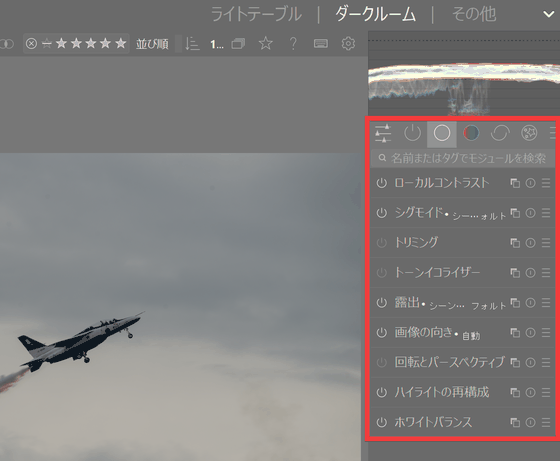Open the view switcher chevron dropdown
This screenshot has width=560, height=461.
point(549,15)
